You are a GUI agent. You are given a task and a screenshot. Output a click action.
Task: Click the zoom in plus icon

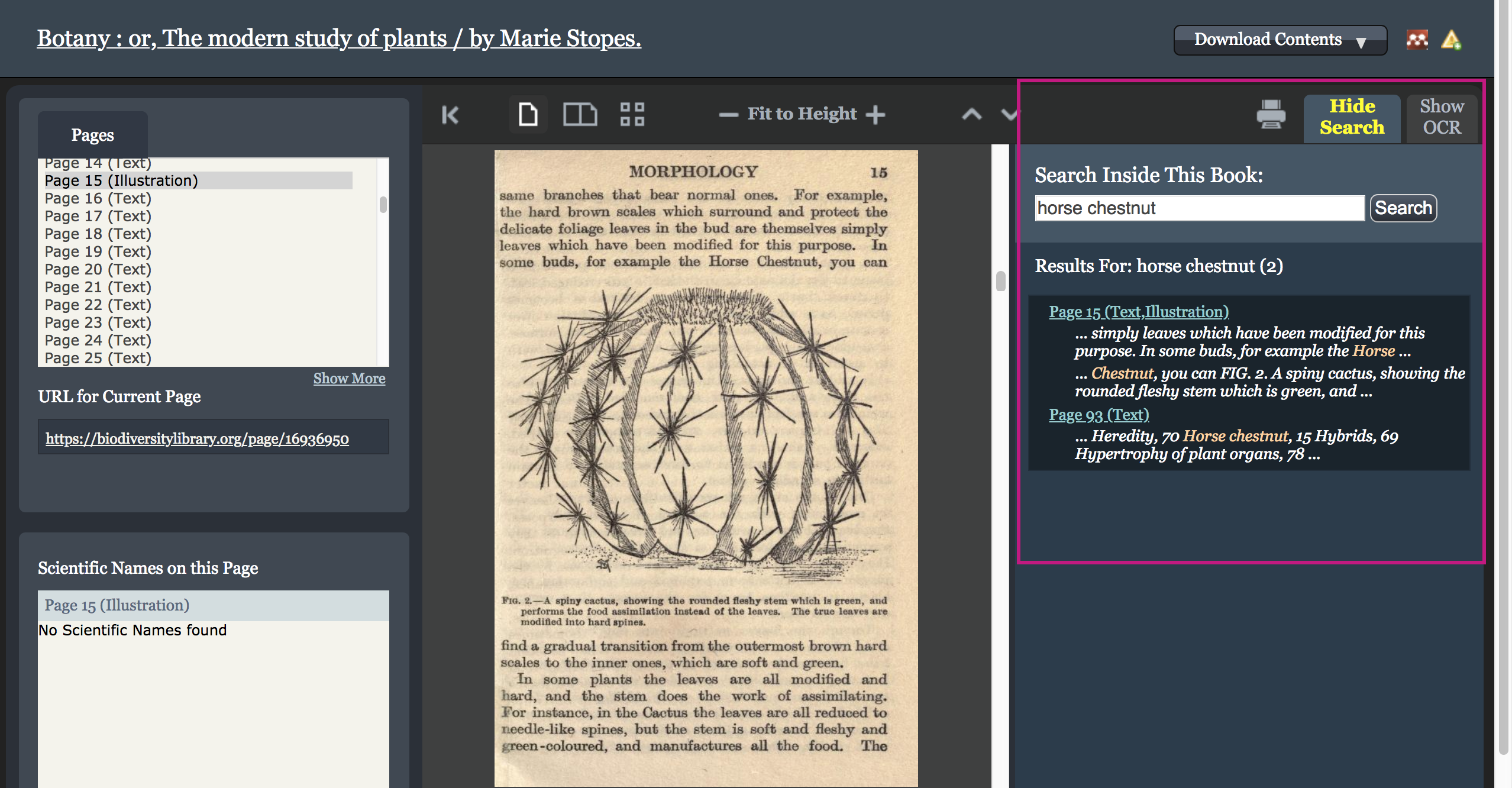pyautogui.click(x=875, y=115)
